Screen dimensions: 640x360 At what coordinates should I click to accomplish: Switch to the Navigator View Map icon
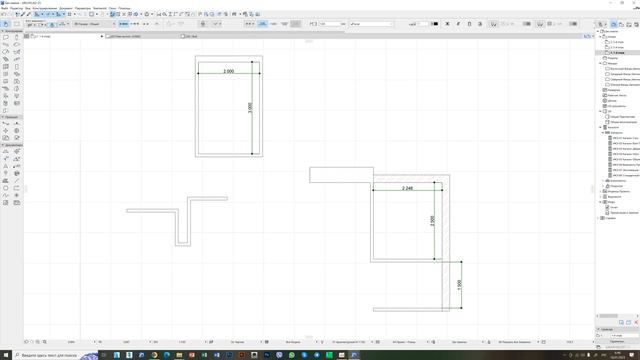pyautogui.click(x=621, y=24)
